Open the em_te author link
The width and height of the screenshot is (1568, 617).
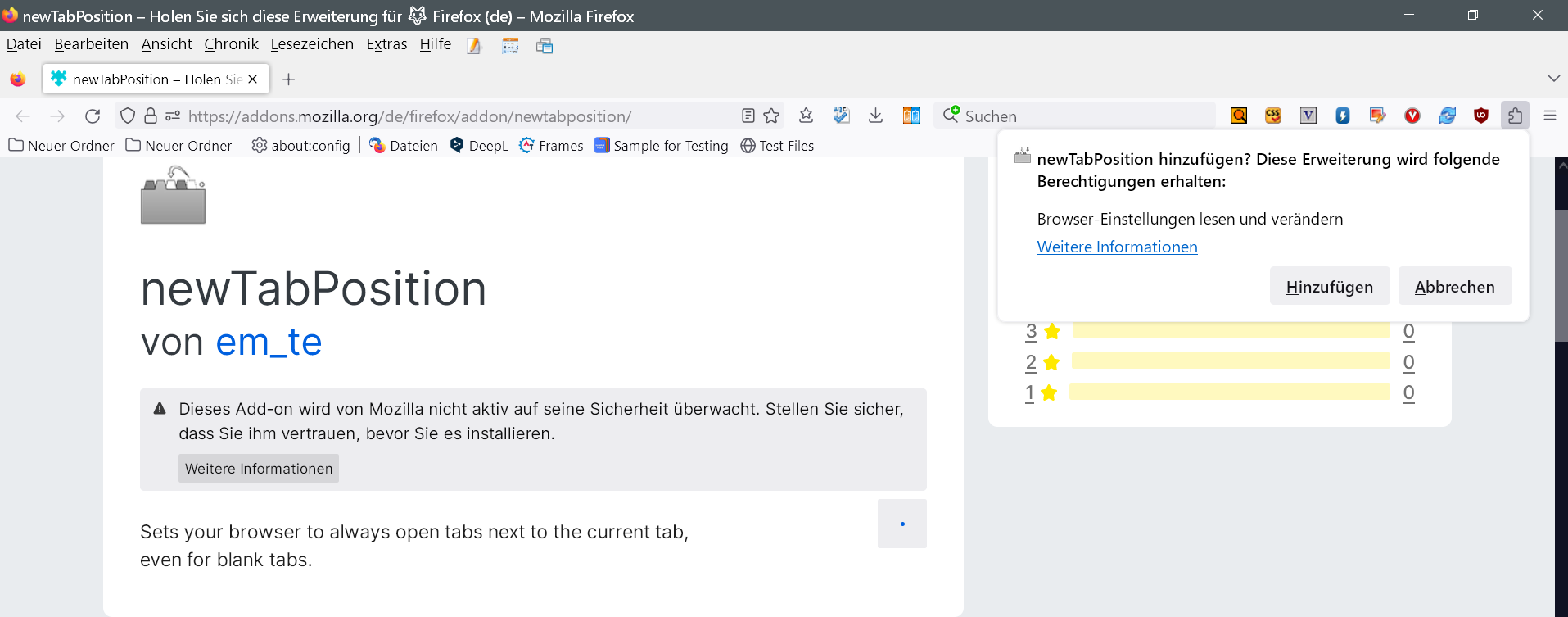pos(269,342)
